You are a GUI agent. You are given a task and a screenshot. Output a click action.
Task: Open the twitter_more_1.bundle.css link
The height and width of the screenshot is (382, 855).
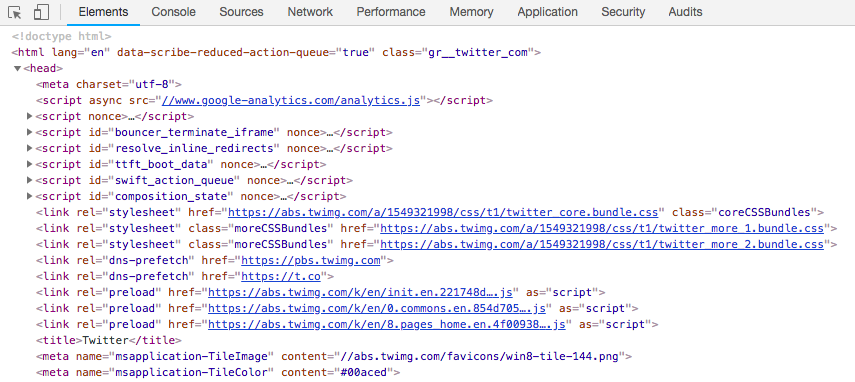pos(602,228)
